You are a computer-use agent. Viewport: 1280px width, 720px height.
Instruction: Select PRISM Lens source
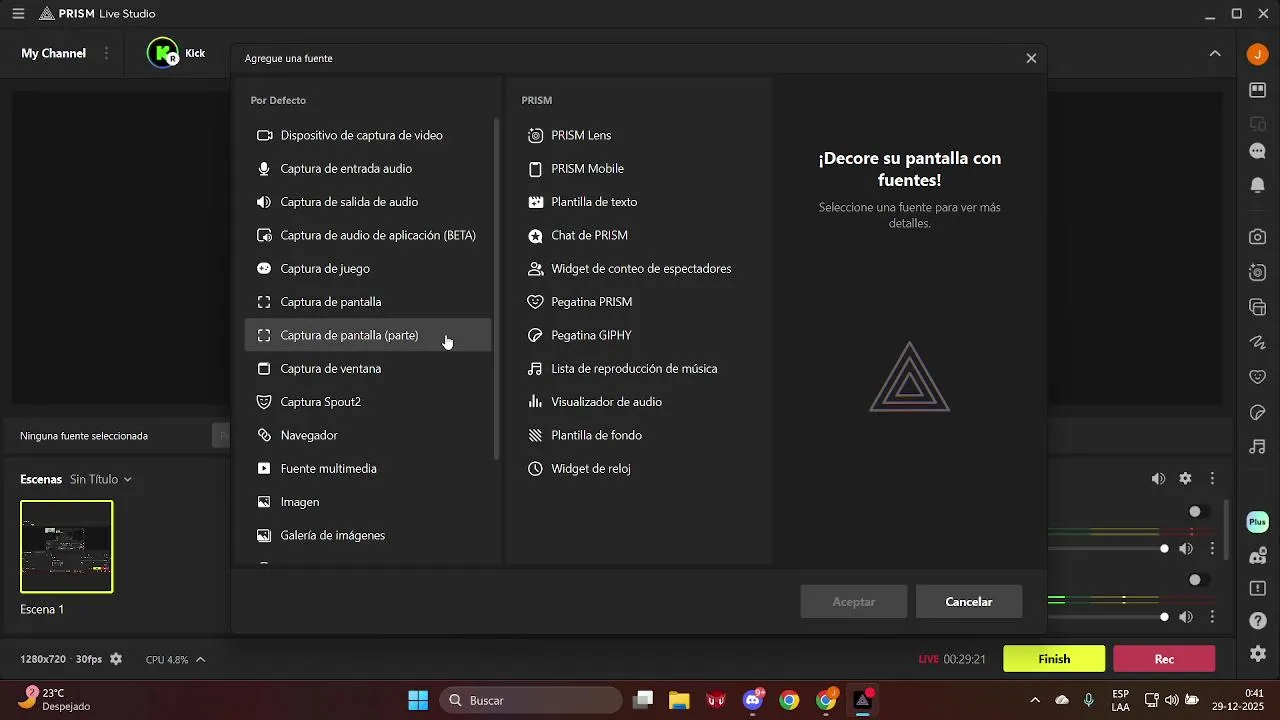pos(638,135)
